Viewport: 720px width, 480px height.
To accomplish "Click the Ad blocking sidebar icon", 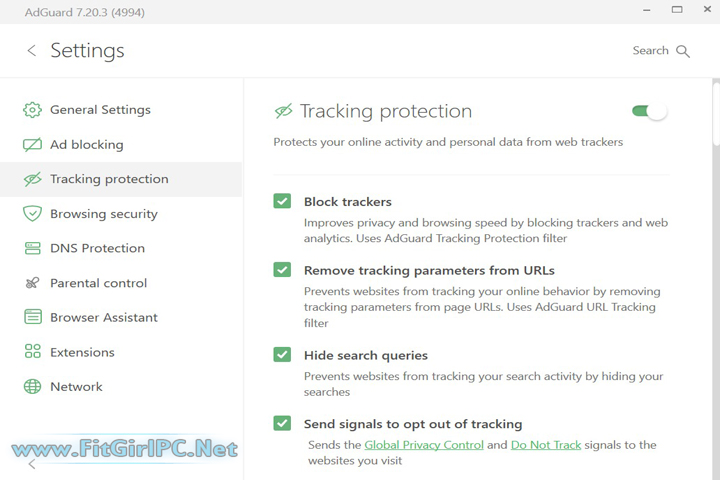I will (33, 145).
